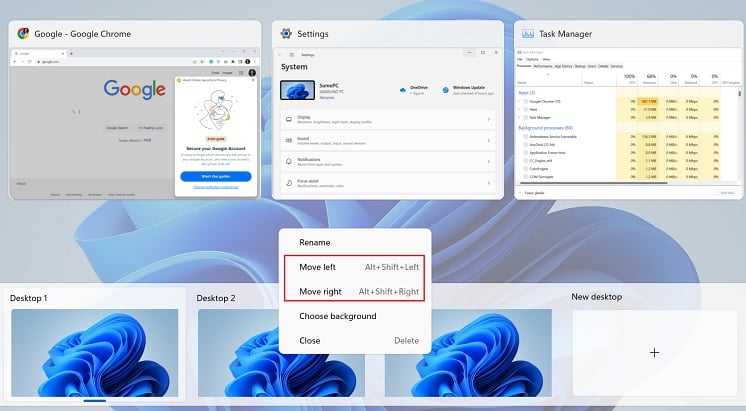Click the PC wallpaper image in Settings System
Image resolution: width=746 pixels, height=411 pixels.
297,90
